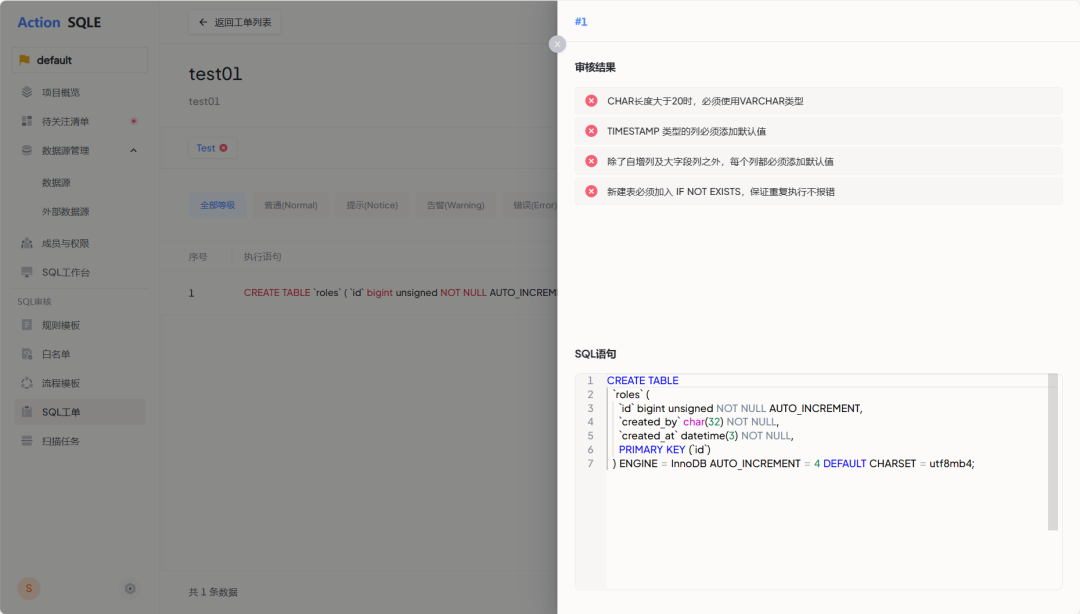Screen dimensions: 1080x614
Task: Open the default project selector
Action: click(x=80, y=60)
